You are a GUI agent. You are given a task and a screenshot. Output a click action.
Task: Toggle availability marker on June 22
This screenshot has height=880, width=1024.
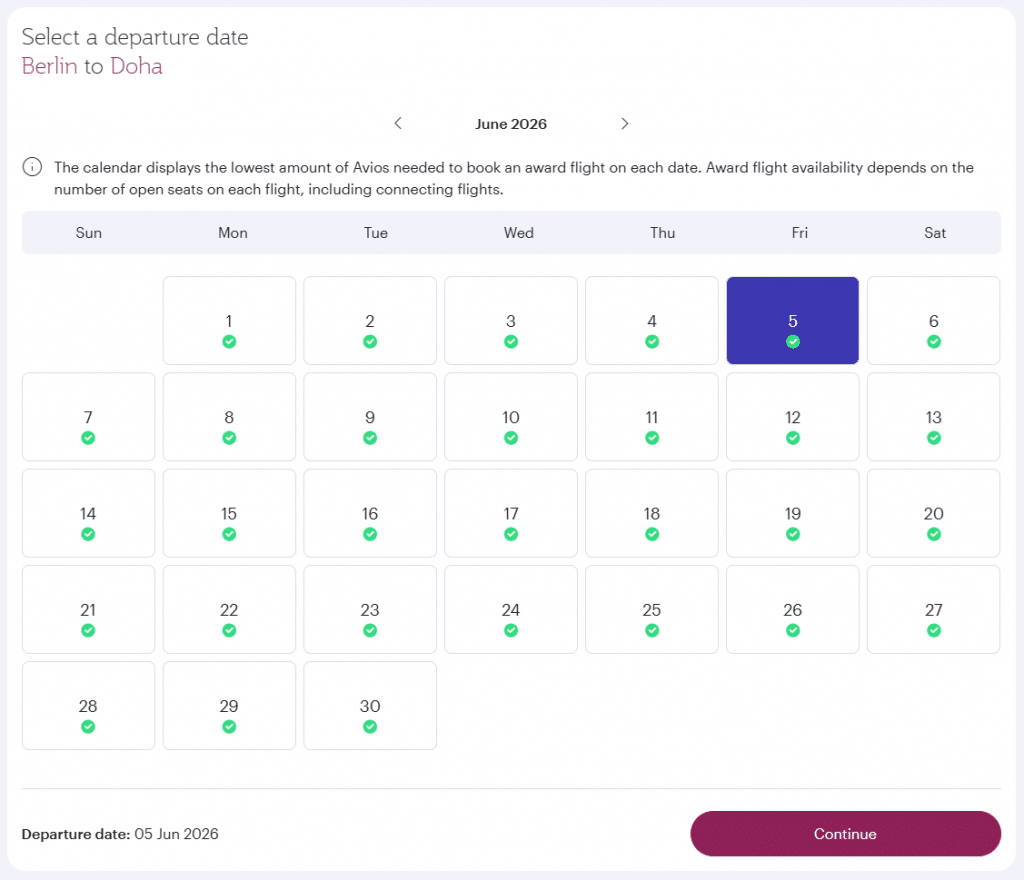(x=229, y=630)
